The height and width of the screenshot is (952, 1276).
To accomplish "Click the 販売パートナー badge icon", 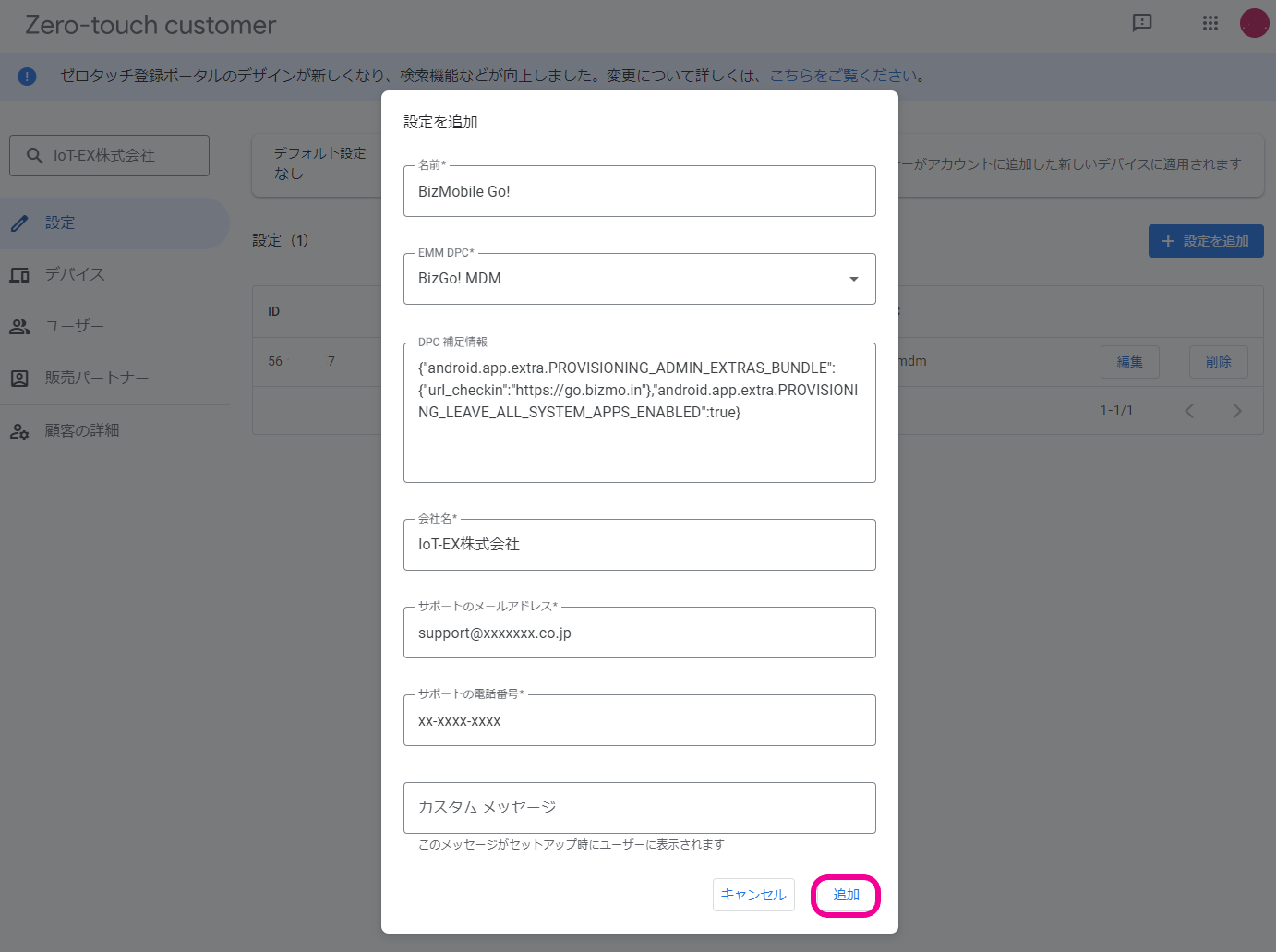I will (19, 379).
